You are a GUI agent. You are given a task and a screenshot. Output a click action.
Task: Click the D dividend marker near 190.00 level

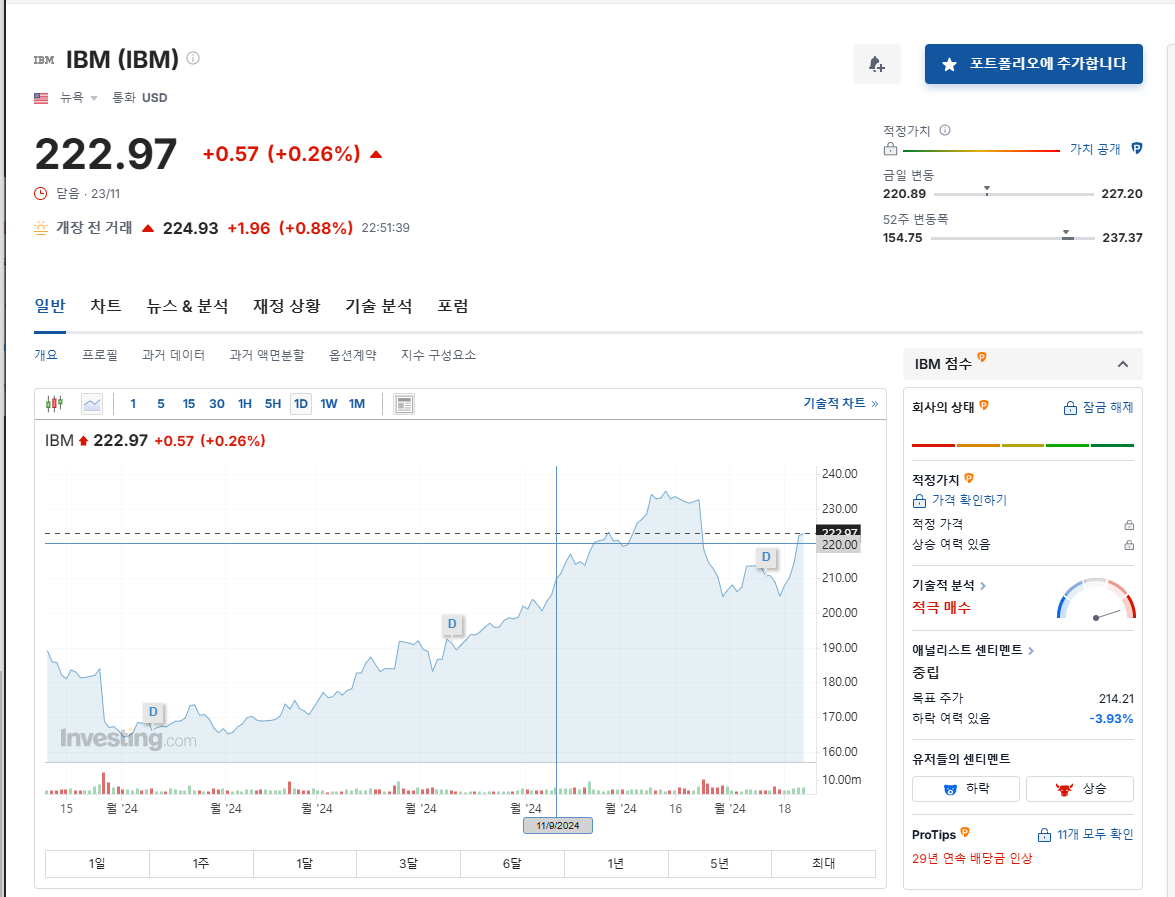[452, 623]
